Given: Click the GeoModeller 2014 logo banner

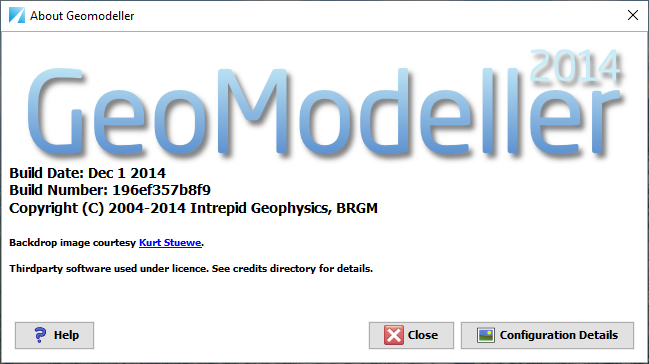Looking at the screenshot, I should tap(325, 104).
